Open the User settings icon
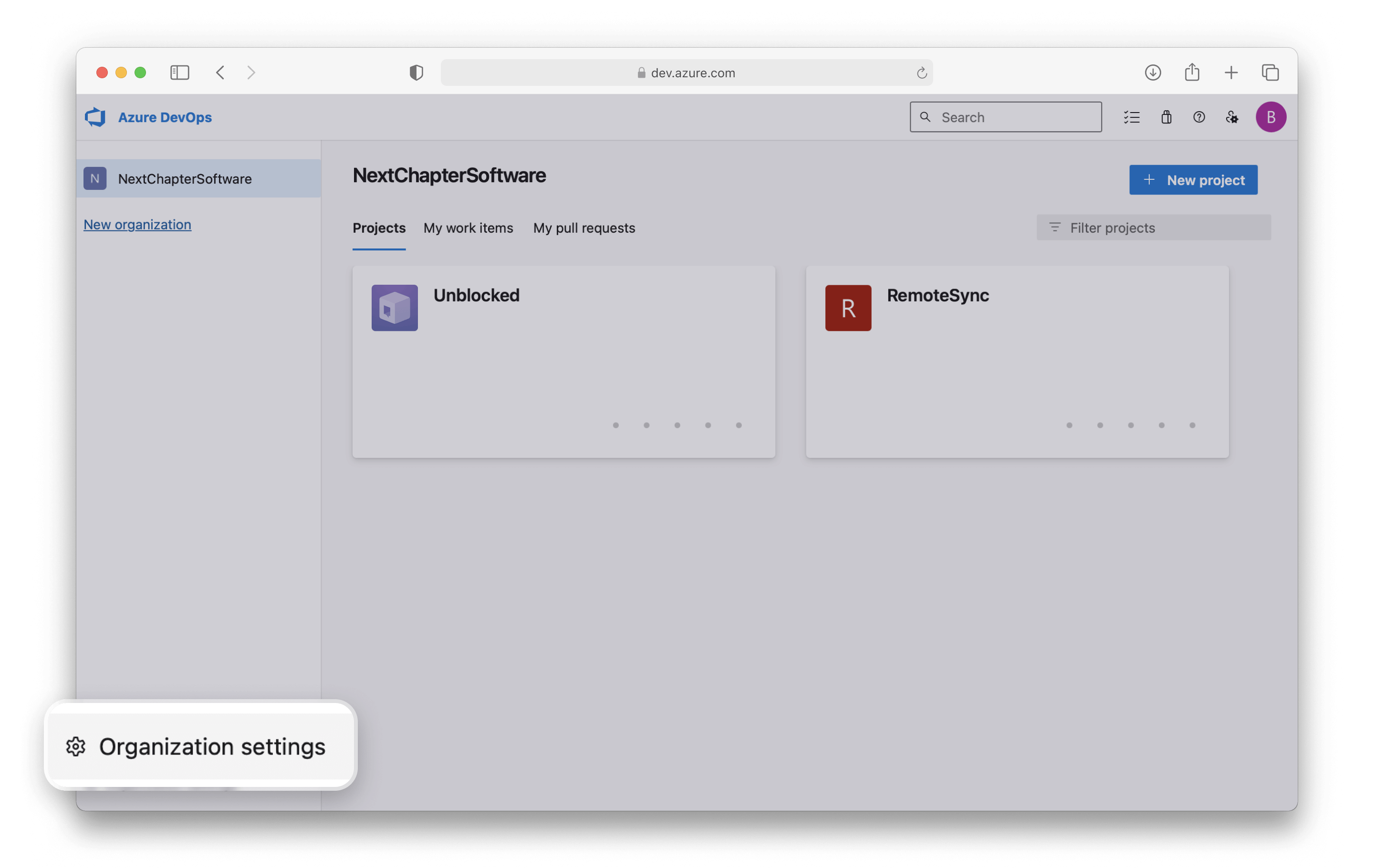The width and height of the screenshot is (1374, 868). pyautogui.click(x=1232, y=117)
